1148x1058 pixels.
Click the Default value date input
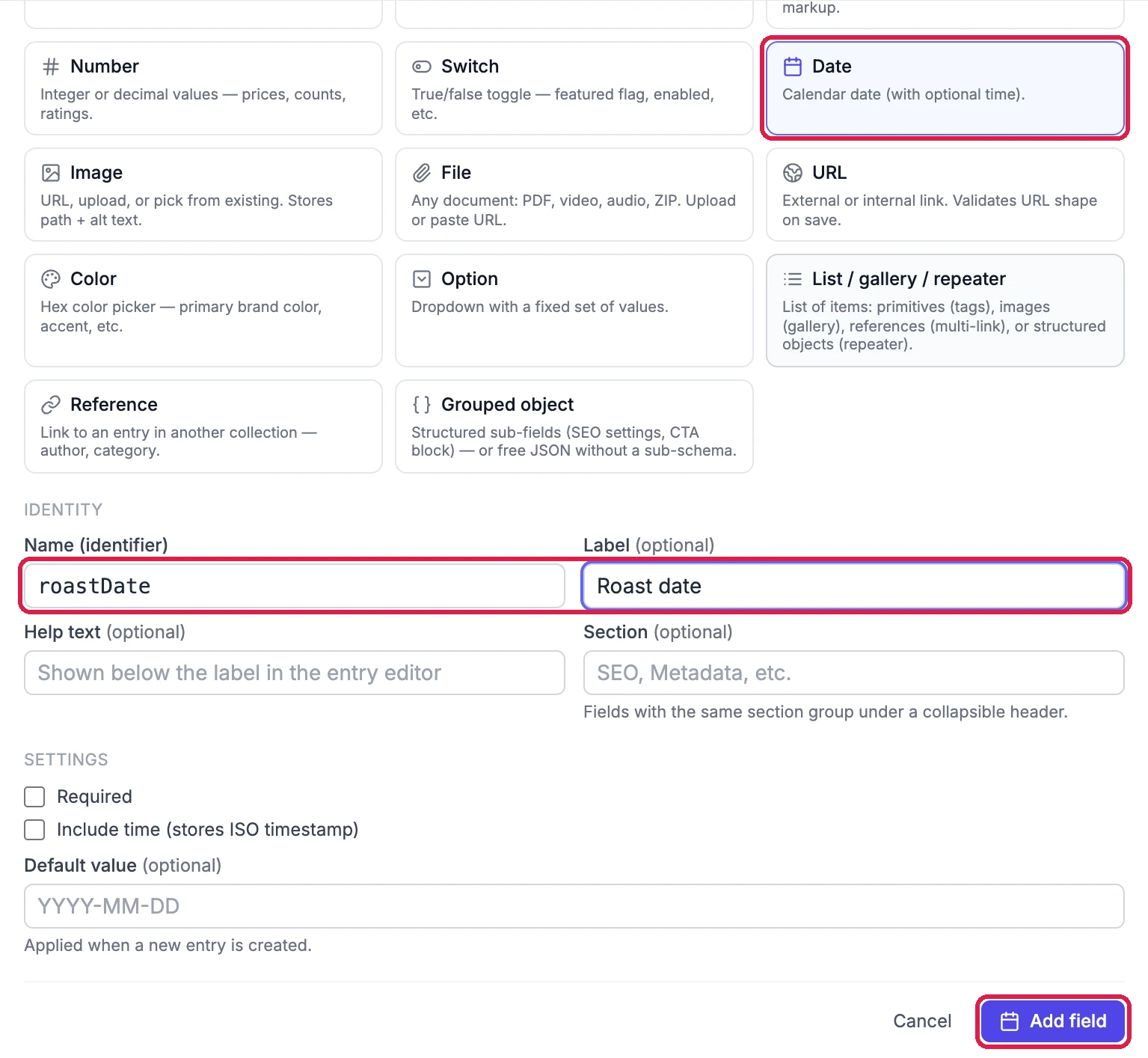[574, 906]
